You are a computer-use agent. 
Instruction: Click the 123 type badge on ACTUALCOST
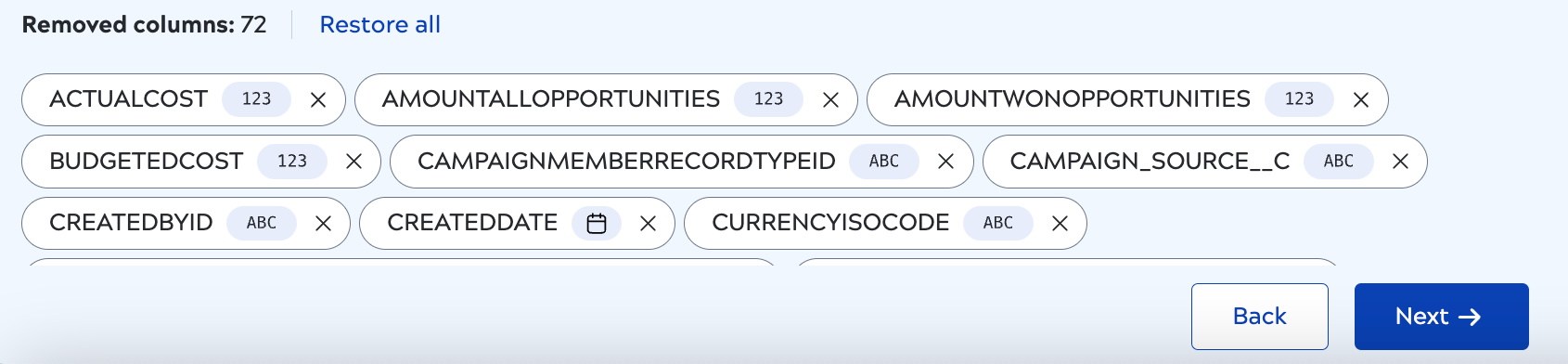click(256, 98)
